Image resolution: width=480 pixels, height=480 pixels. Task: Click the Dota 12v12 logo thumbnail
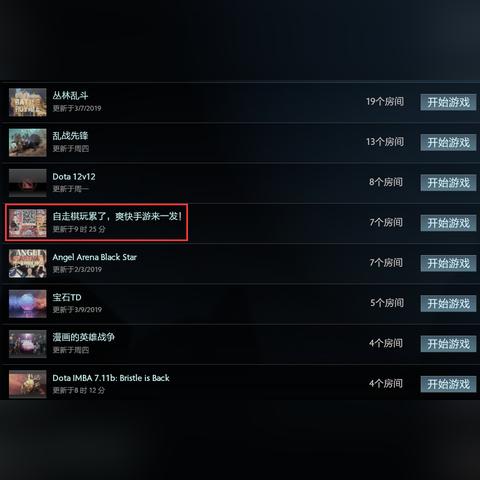point(28,183)
